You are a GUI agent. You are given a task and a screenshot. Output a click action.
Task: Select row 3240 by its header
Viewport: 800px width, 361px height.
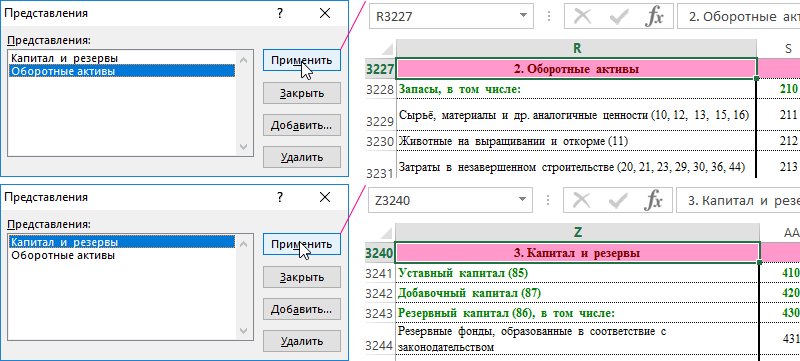381,253
